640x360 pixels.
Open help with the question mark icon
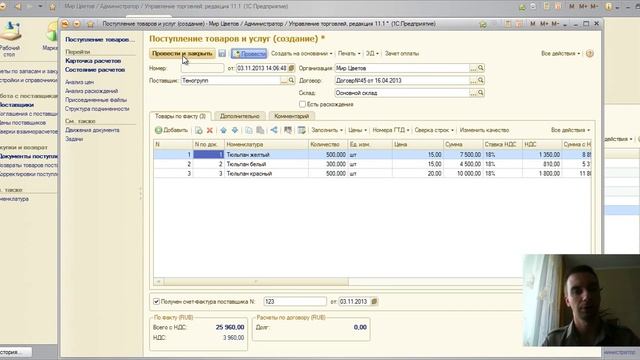589,53
